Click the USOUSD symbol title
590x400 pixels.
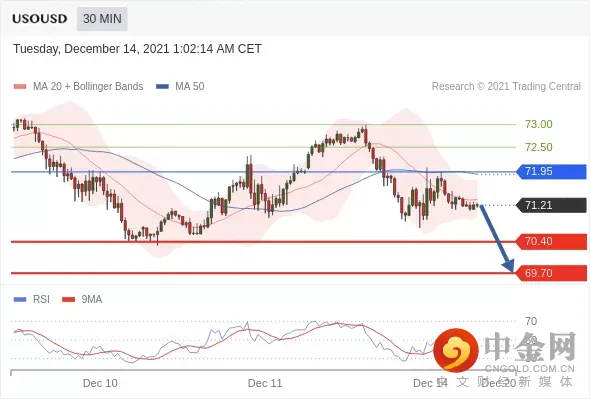pos(40,19)
